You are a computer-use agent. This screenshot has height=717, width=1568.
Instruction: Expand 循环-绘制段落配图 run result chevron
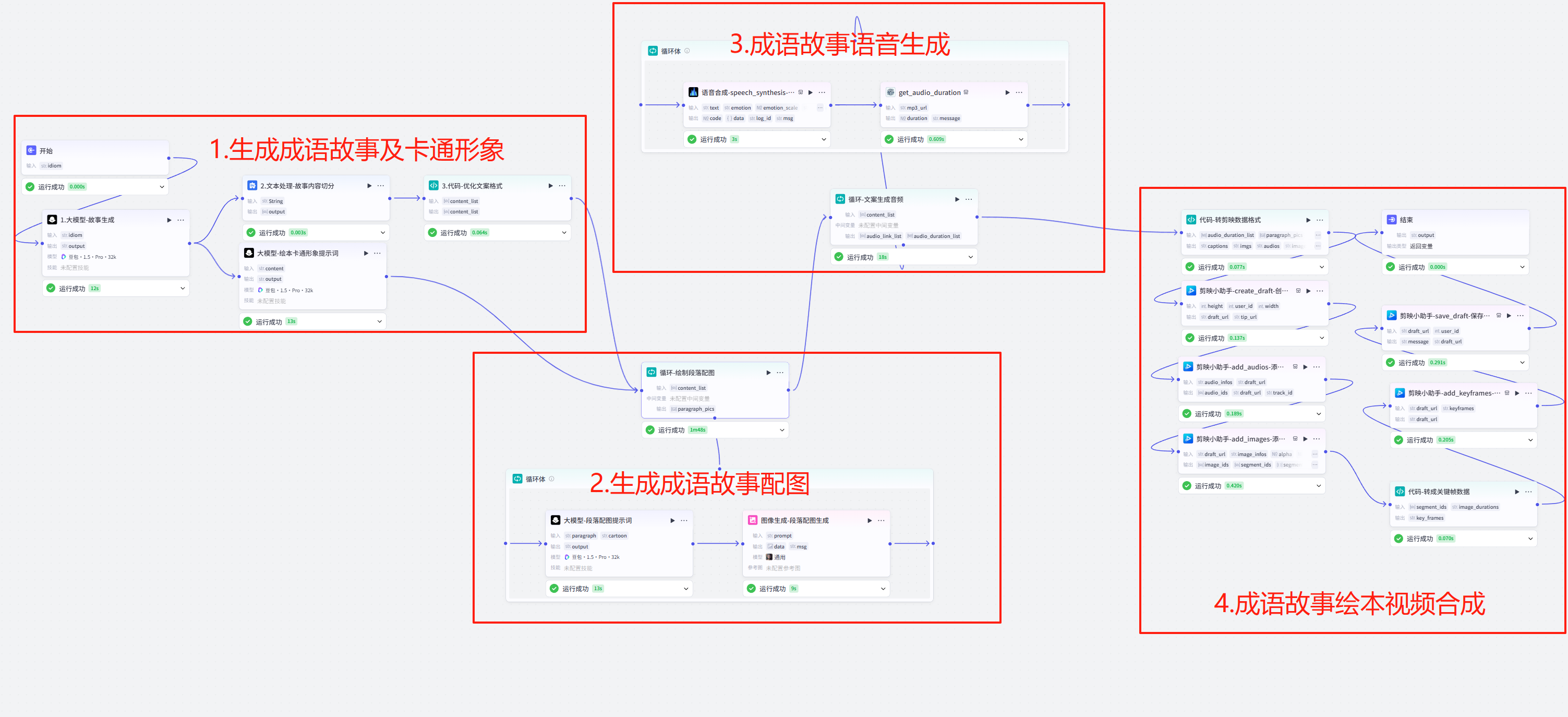782,430
